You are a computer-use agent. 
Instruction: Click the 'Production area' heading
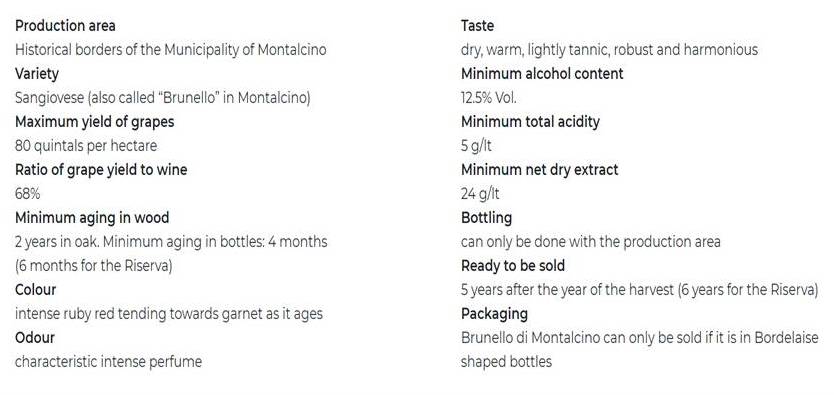(65, 26)
